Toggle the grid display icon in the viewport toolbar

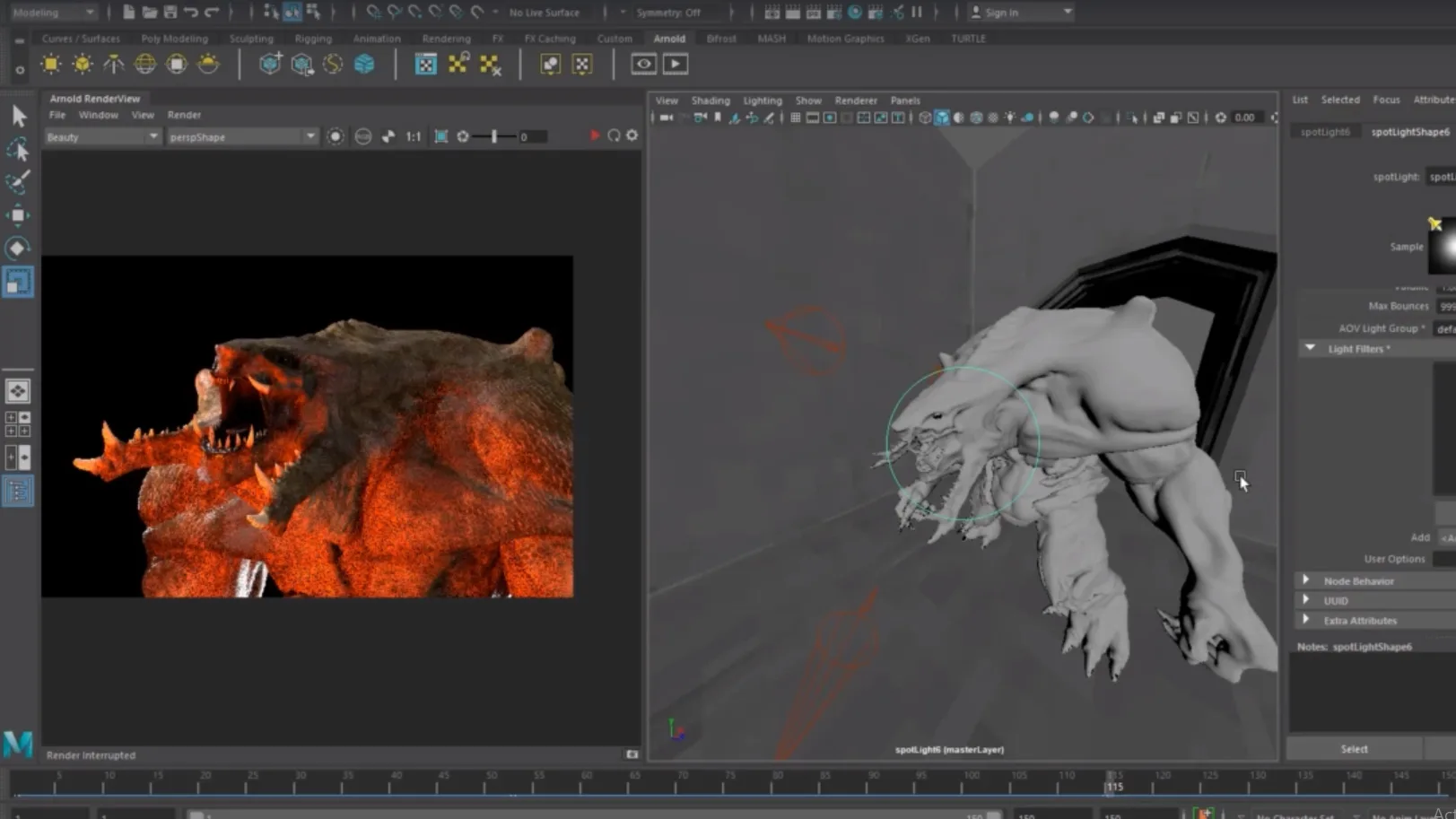795,118
